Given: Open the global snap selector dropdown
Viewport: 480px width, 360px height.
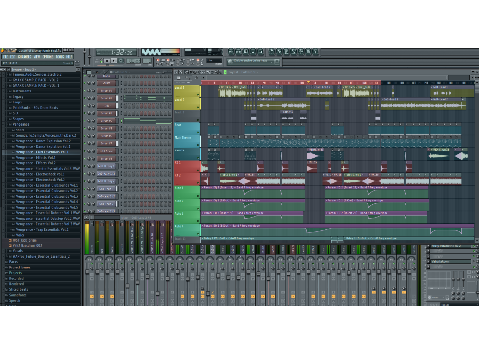Looking at the screenshot, I should [x=214, y=61].
